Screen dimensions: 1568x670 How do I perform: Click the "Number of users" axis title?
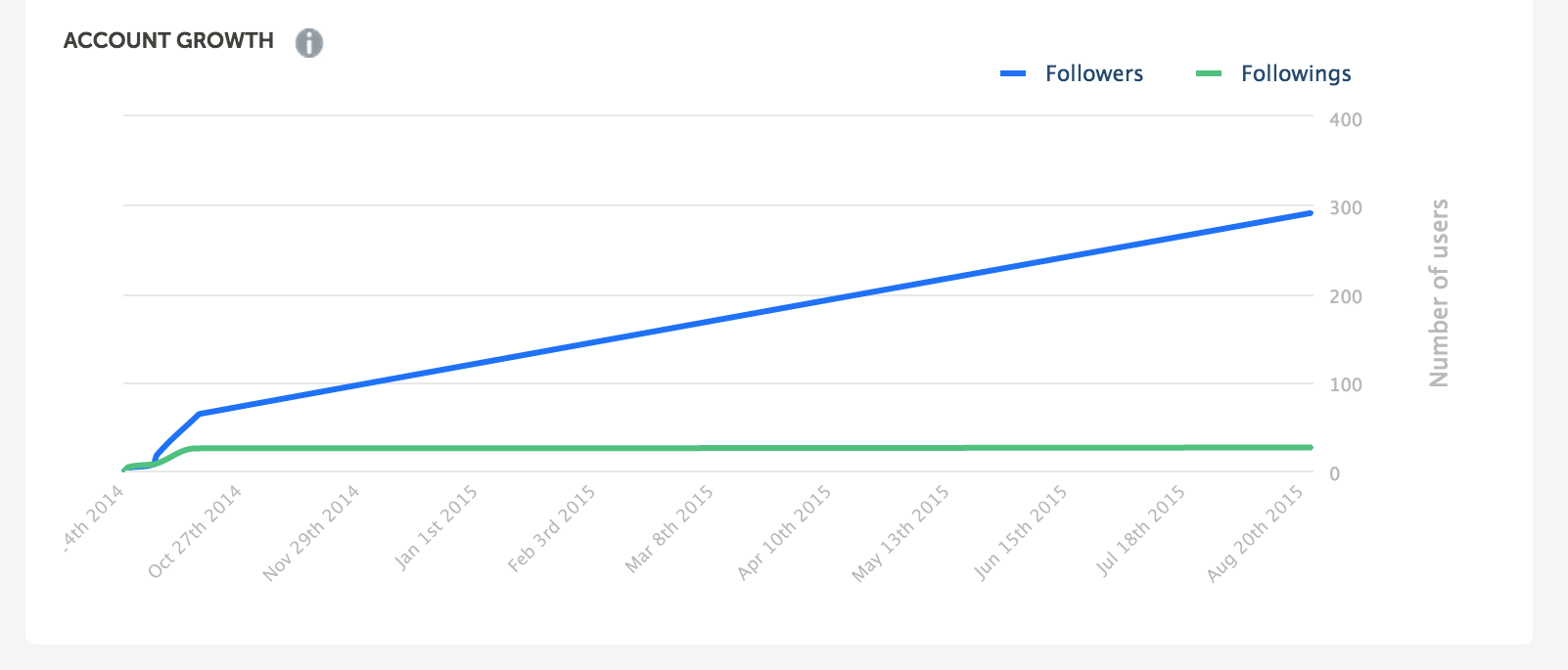click(x=1438, y=293)
